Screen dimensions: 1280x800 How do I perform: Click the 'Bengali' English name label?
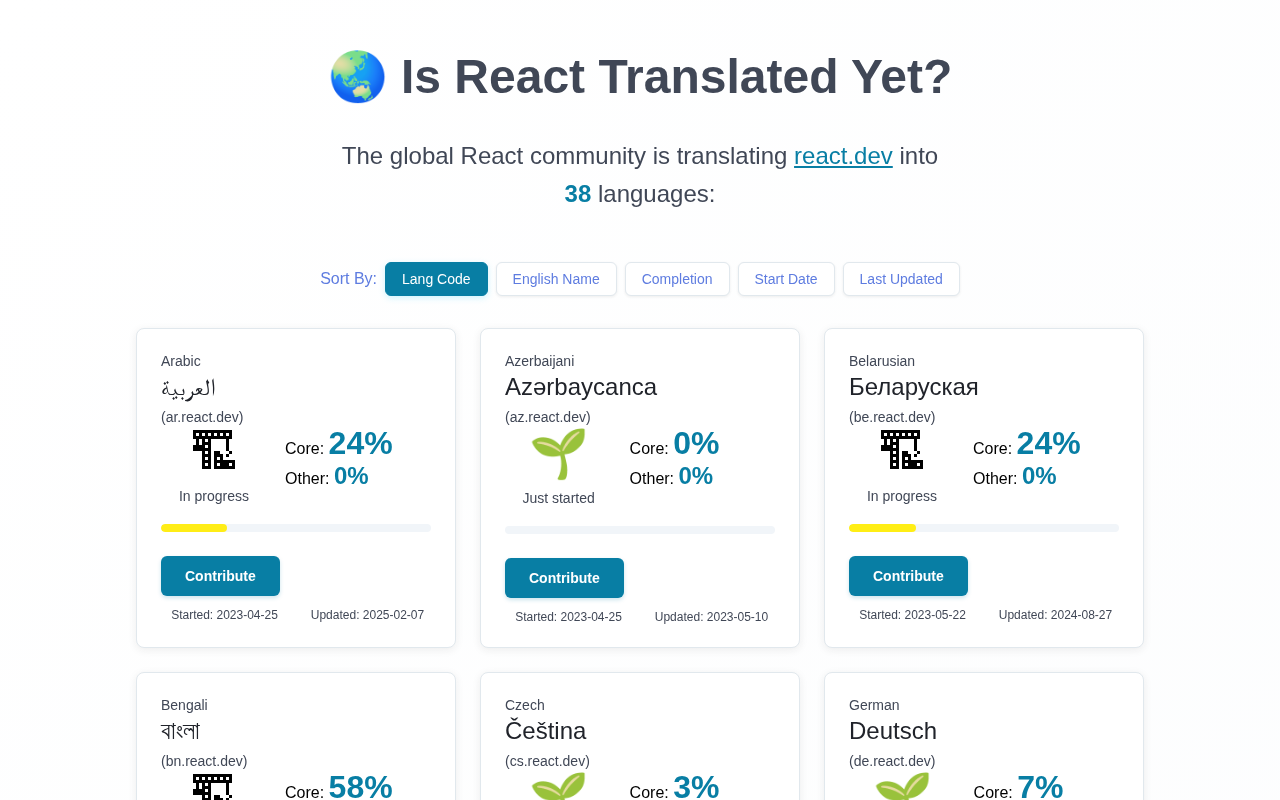184,705
